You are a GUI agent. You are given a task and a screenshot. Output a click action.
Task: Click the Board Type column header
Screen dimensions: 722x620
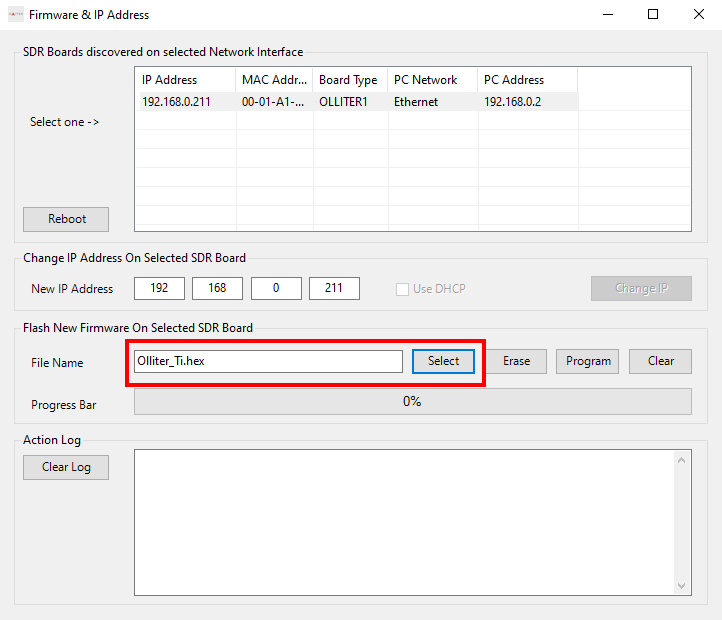[350, 80]
